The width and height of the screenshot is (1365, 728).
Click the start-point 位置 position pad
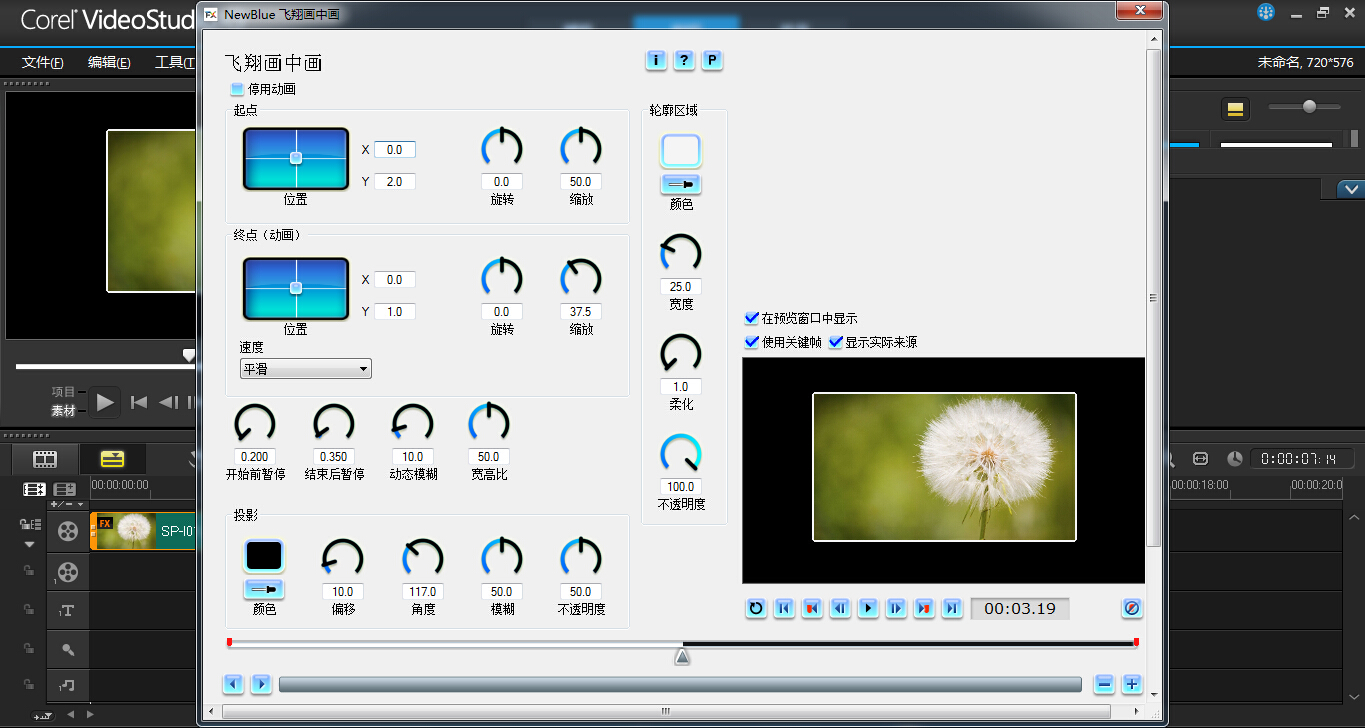tap(296, 158)
